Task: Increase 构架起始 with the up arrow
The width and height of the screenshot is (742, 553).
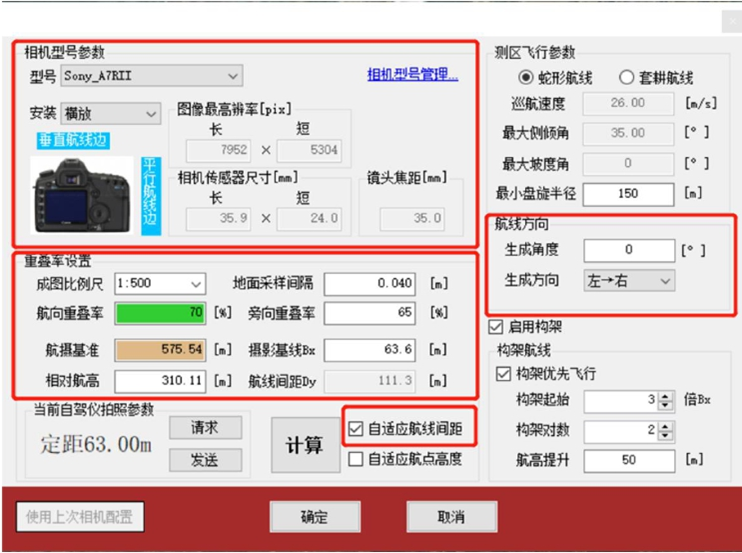Action: tap(665, 396)
